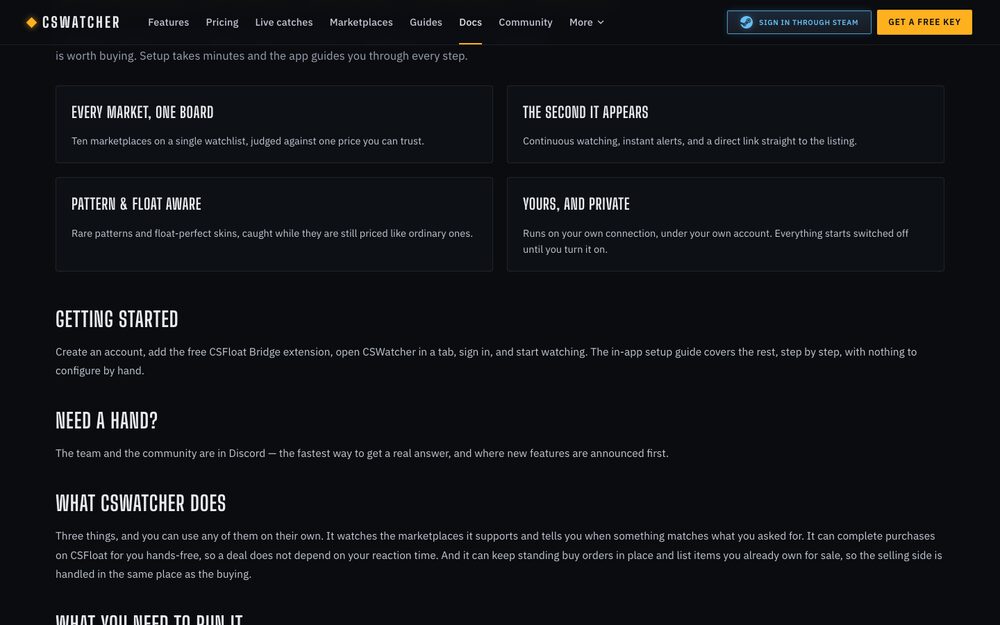Open the Every Market, One Board card
The image size is (1000, 625).
pos(274,124)
